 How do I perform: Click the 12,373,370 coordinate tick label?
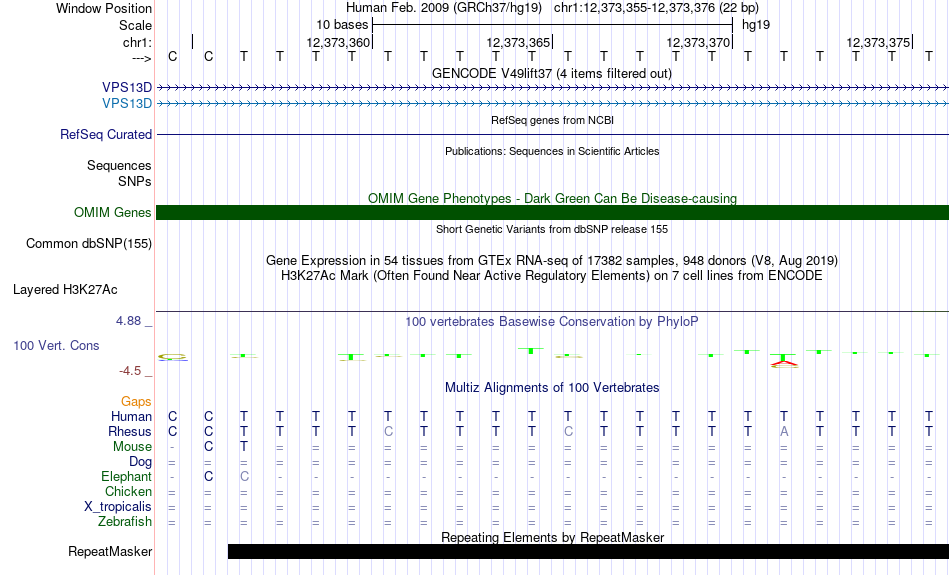click(x=698, y=42)
